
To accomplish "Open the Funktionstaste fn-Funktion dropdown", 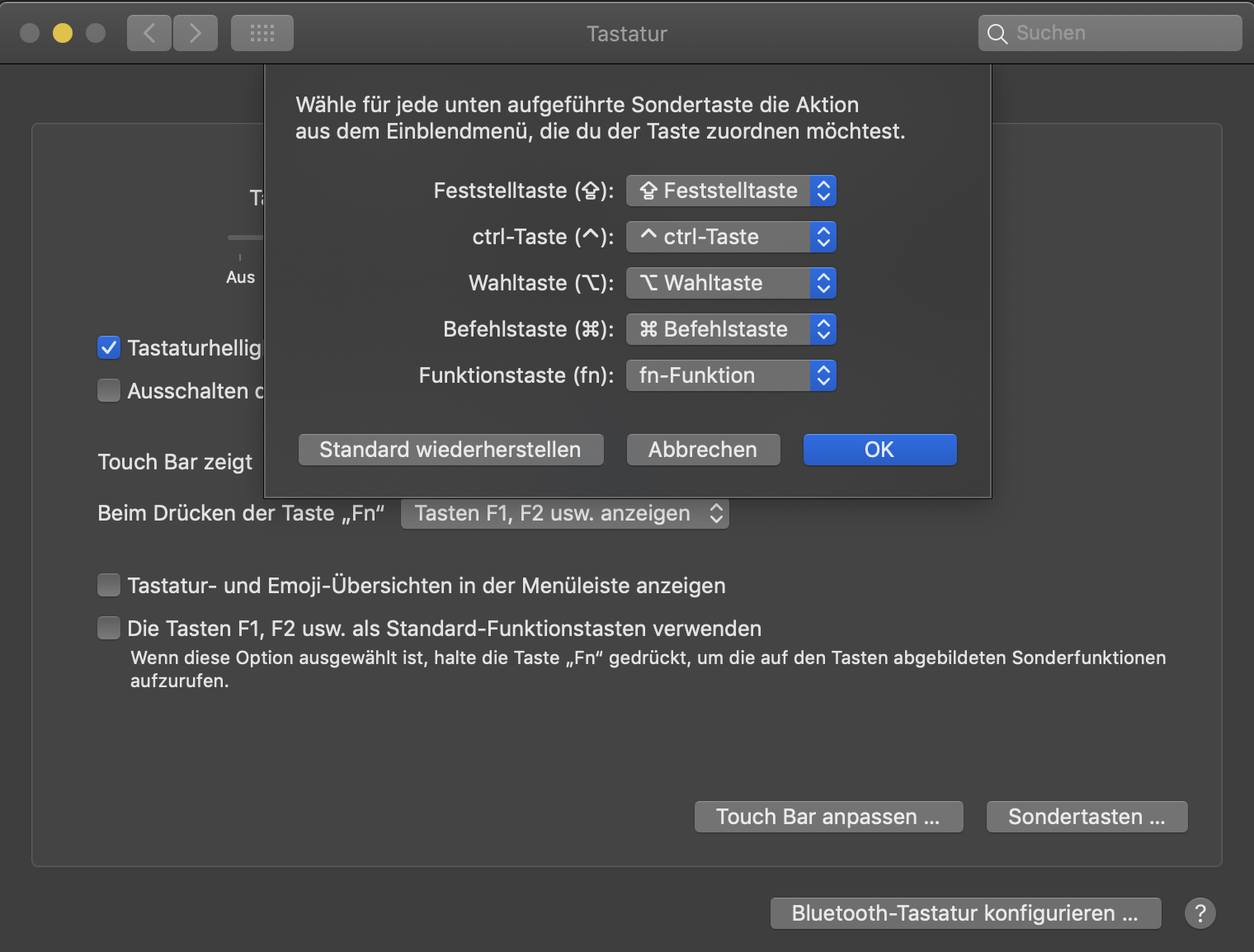I will [731, 375].
